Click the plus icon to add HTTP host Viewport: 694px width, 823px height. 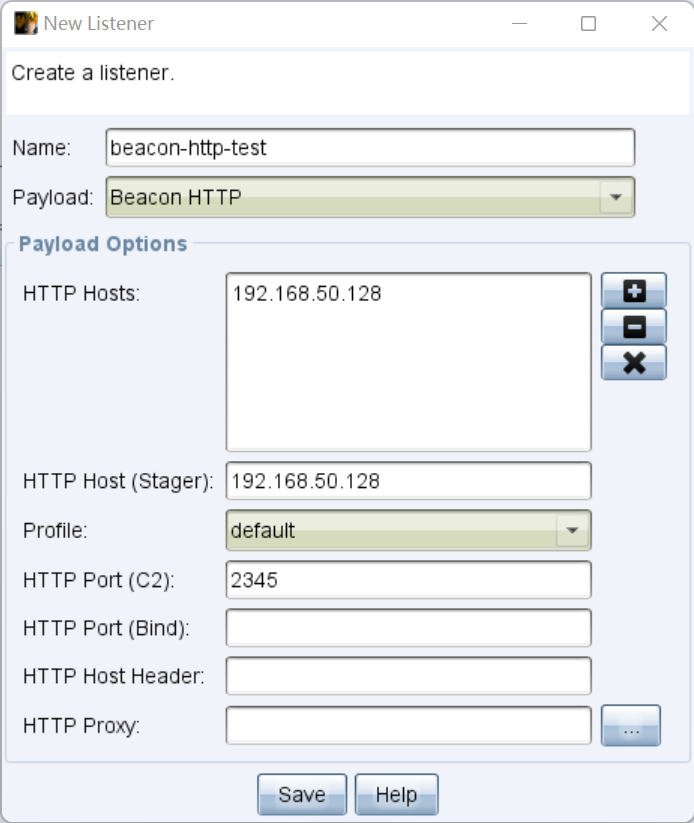pyautogui.click(x=633, y=291)
